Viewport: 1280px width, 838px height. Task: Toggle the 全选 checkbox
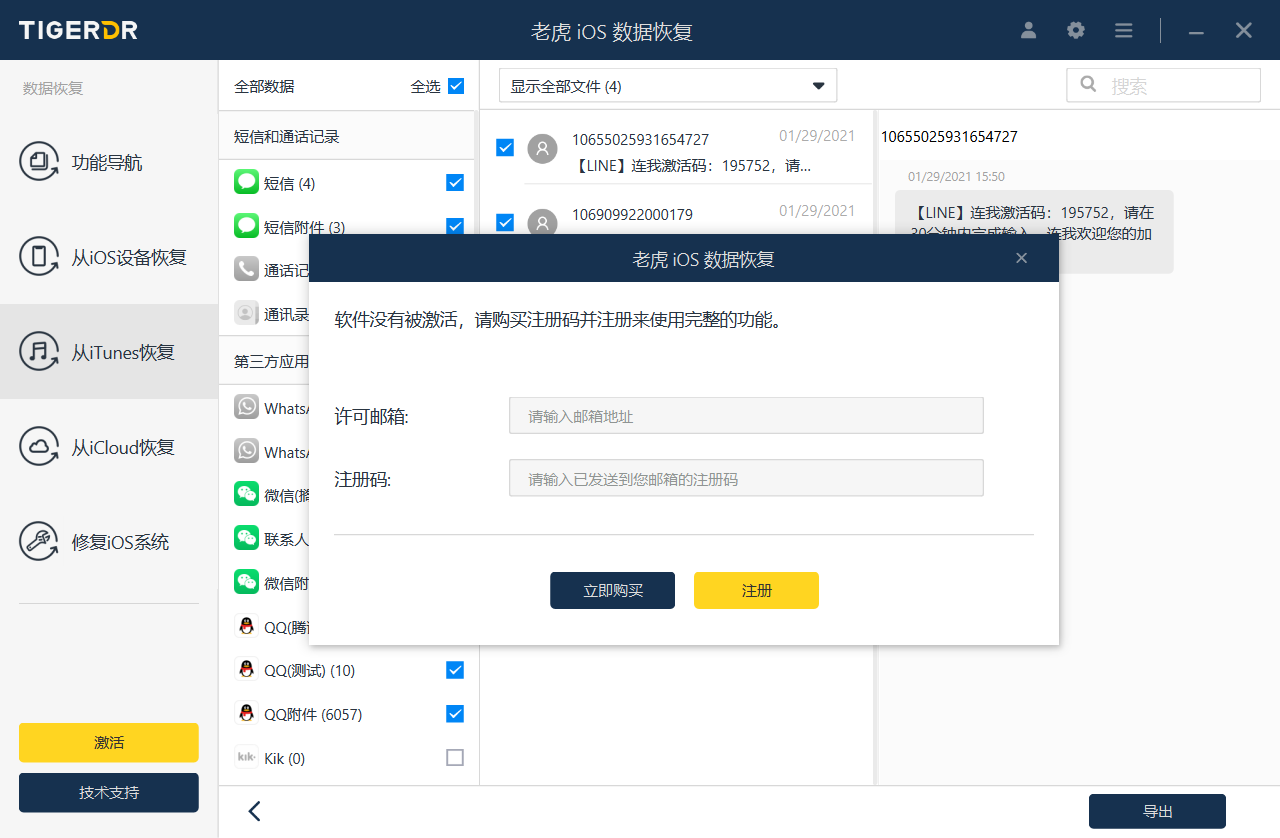(x=456, y=86)
